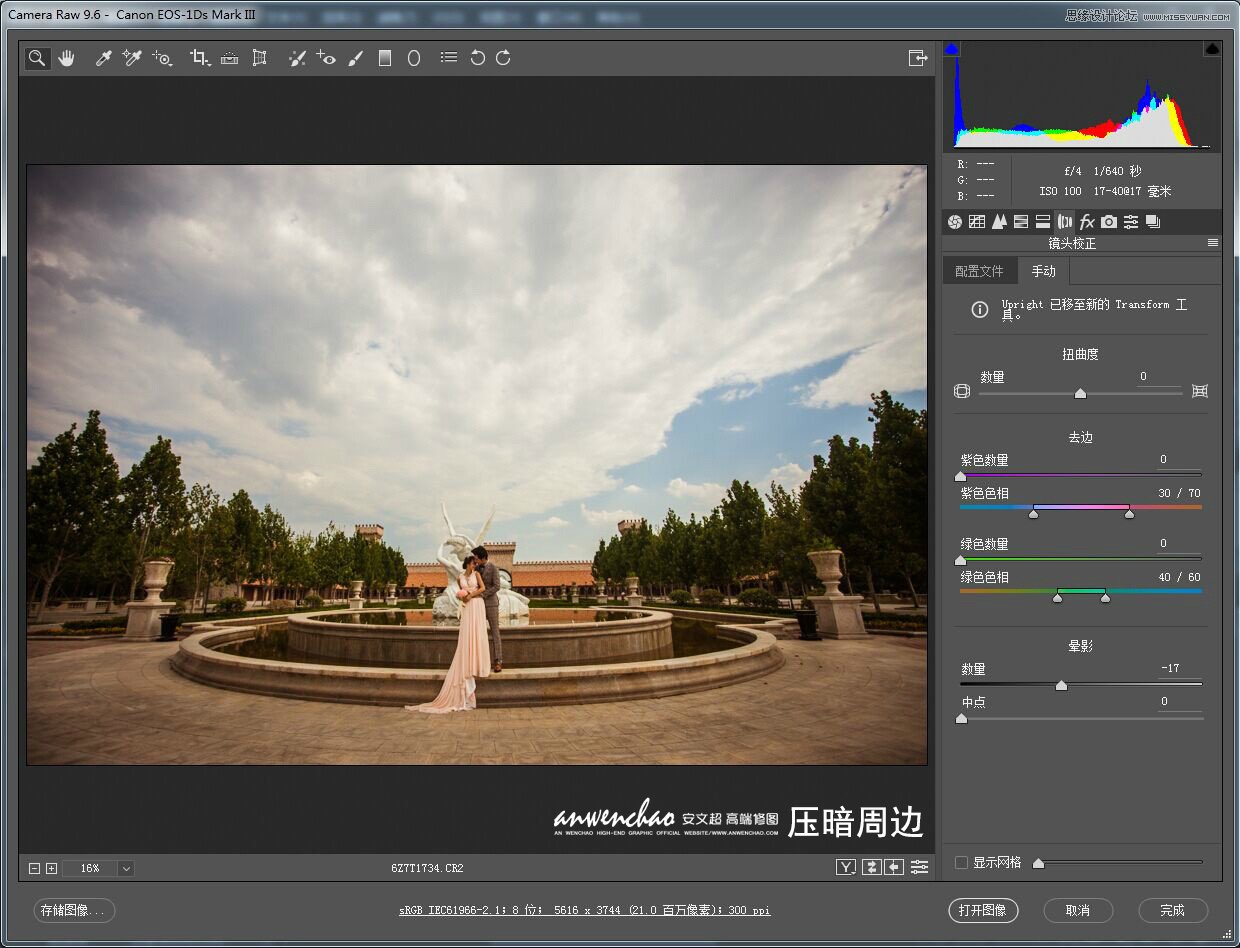Enable the 显示网格 checkbox

pyautogui.click(x=962, y=862)
